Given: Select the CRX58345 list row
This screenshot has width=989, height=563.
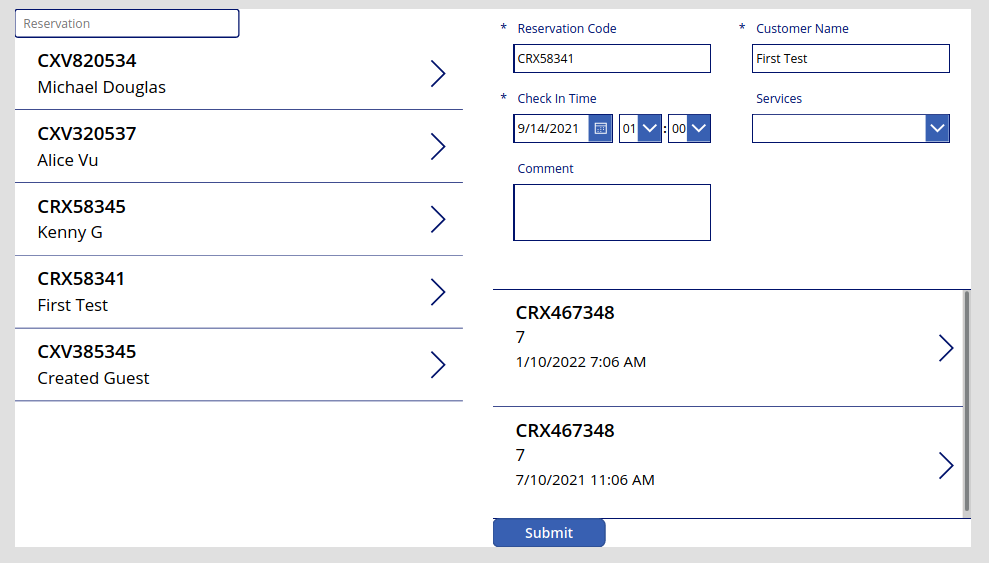Looking at the screenshot, I should 239,219.
